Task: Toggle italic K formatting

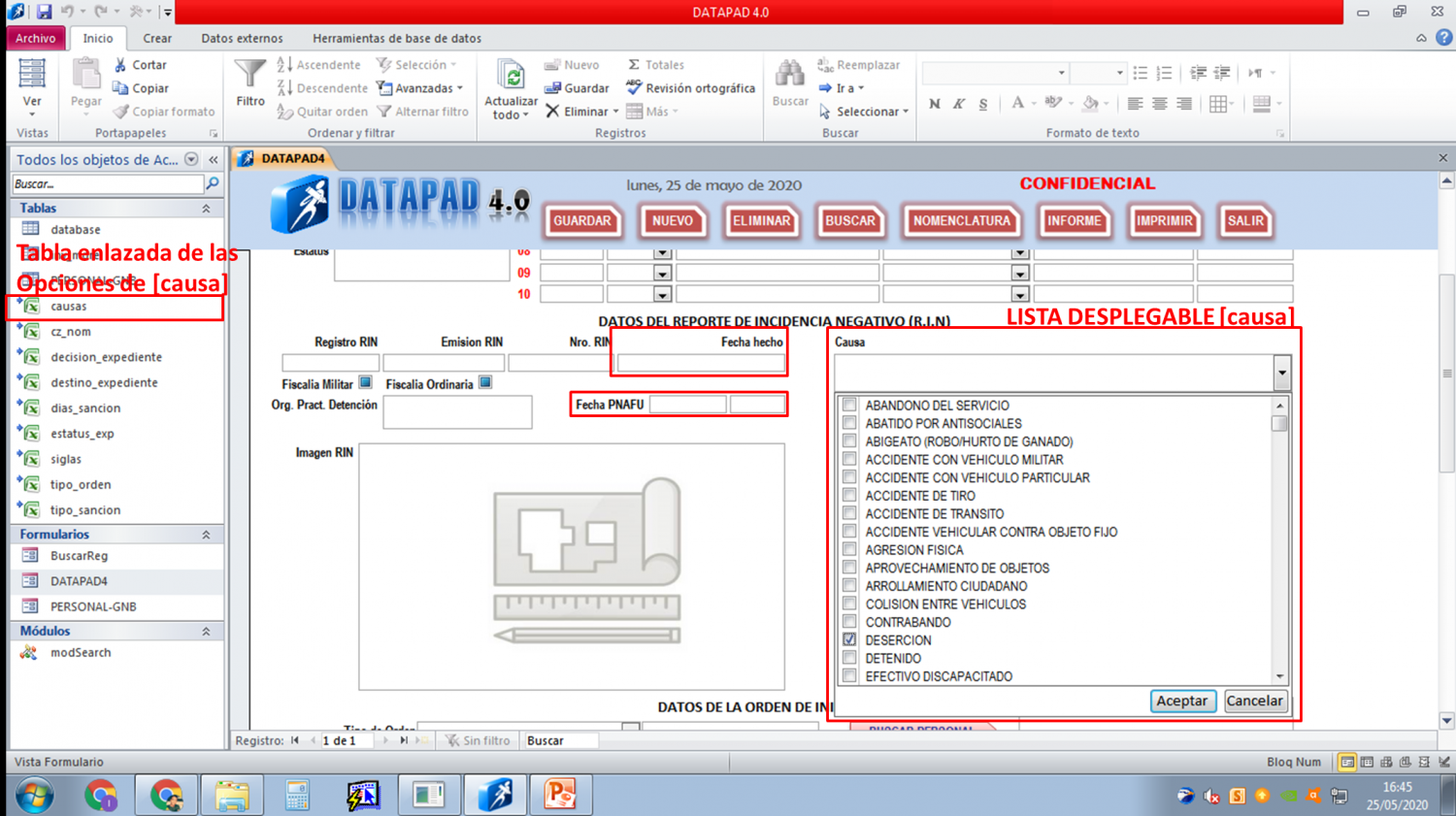Action: (x=959, y=104)
